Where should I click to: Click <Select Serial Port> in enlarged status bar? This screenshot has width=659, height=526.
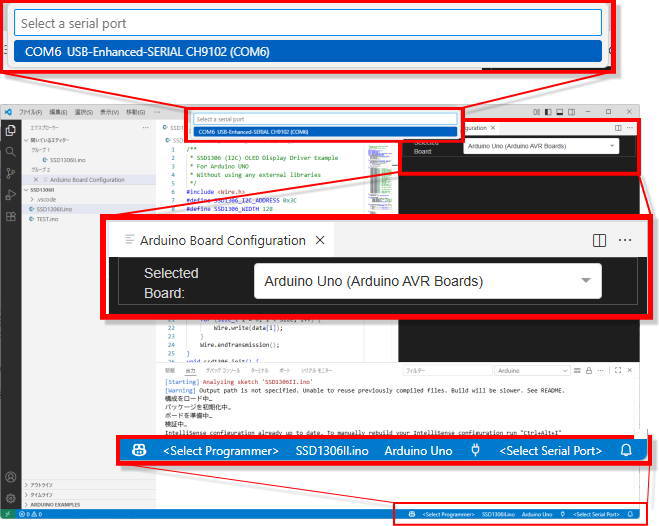click(550, 451)
